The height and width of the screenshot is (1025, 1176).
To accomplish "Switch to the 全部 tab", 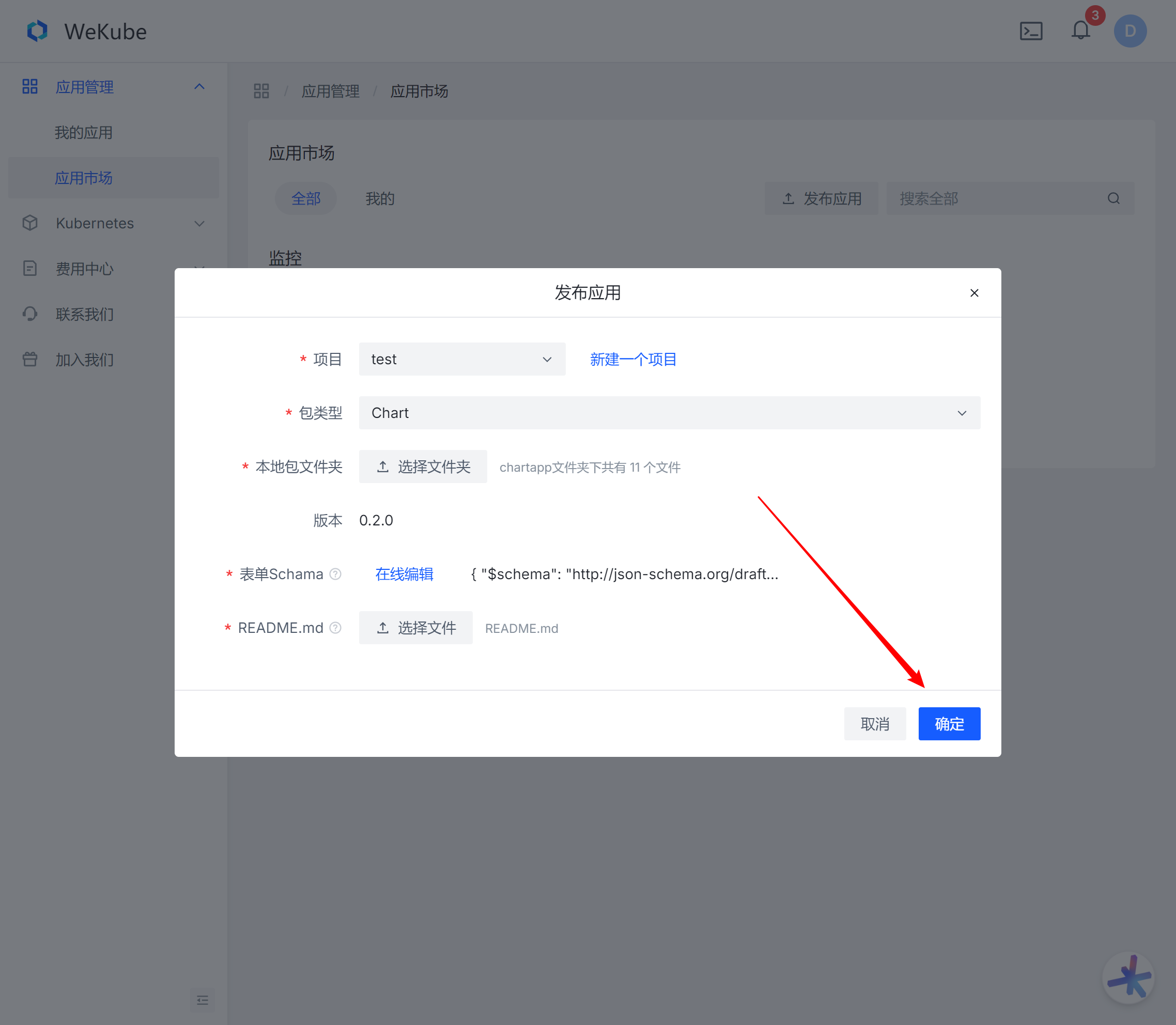I will point(306,198).
